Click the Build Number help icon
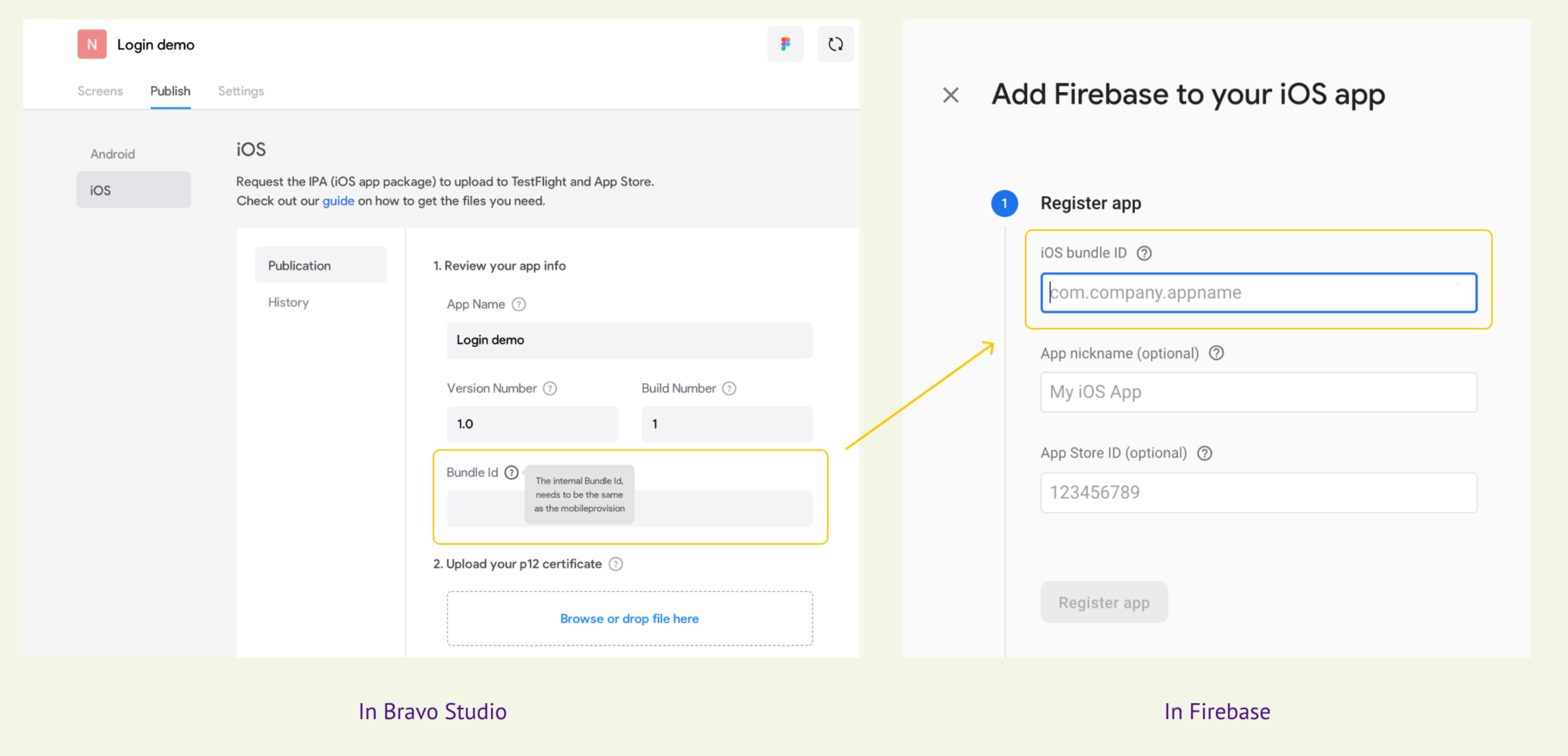 [729, 388]
